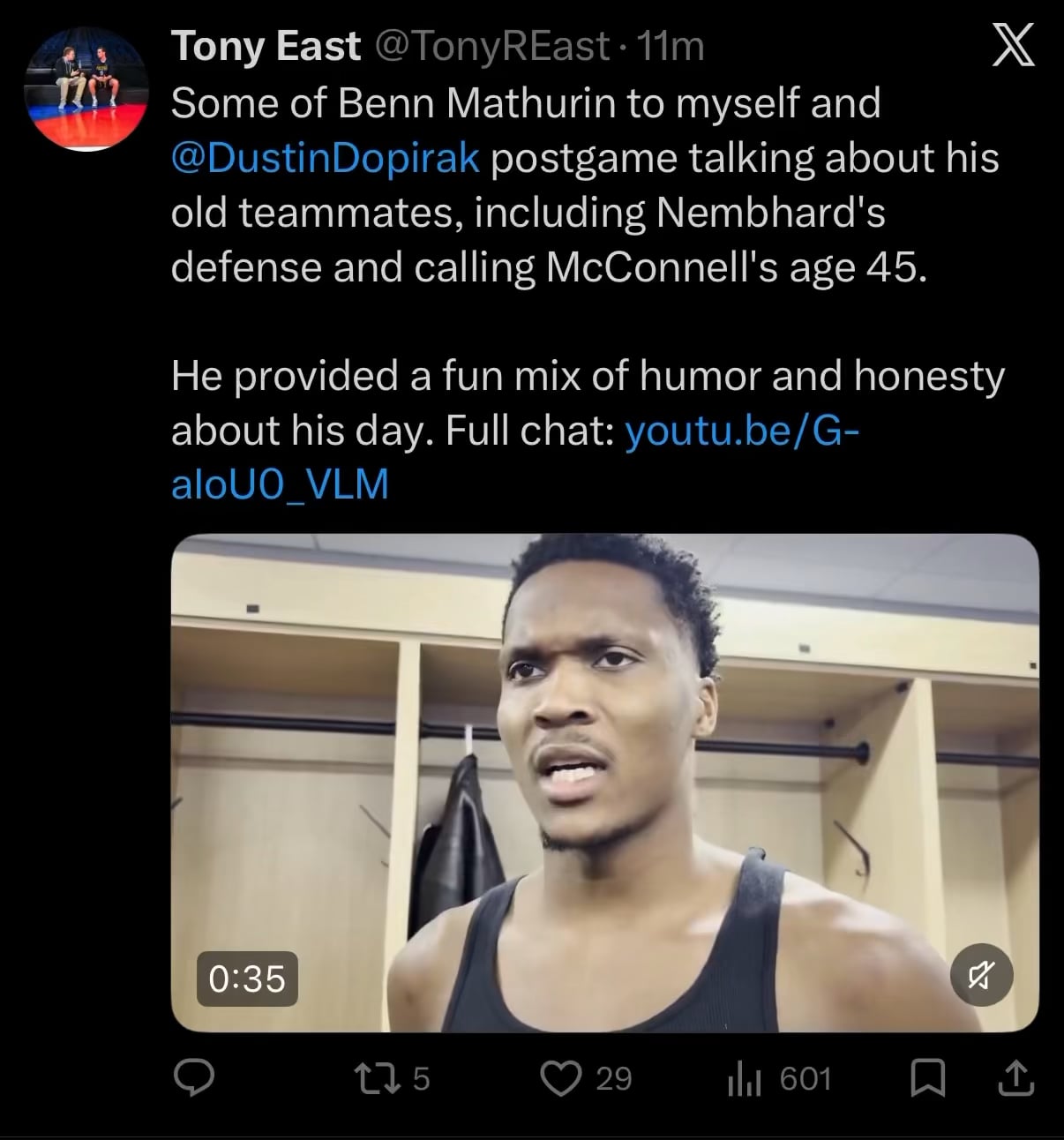Open the @DustinDopirak mention link

(326, 158)
